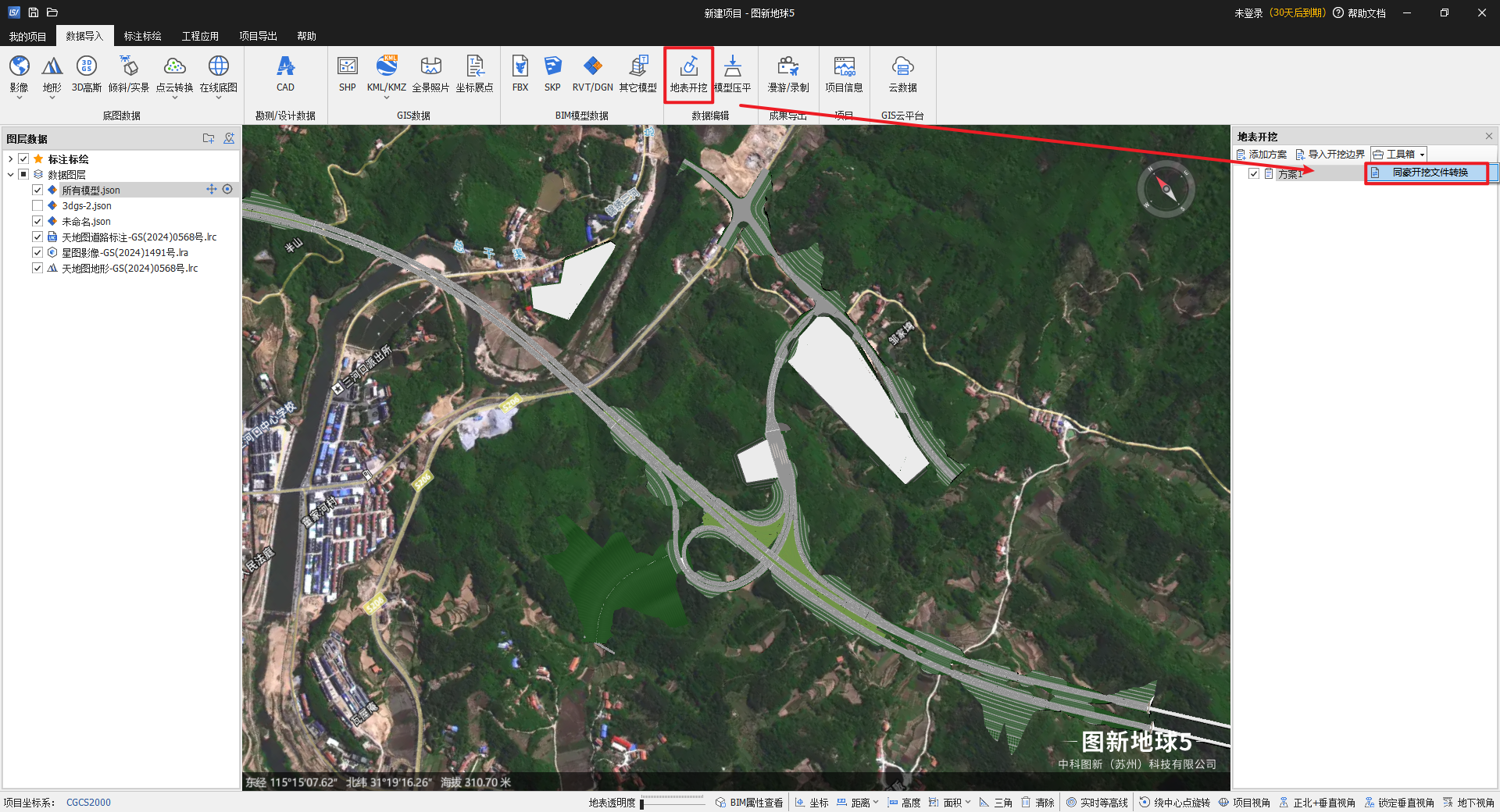Uncheck the 未命名.json layer

click(x=37, y=221)
